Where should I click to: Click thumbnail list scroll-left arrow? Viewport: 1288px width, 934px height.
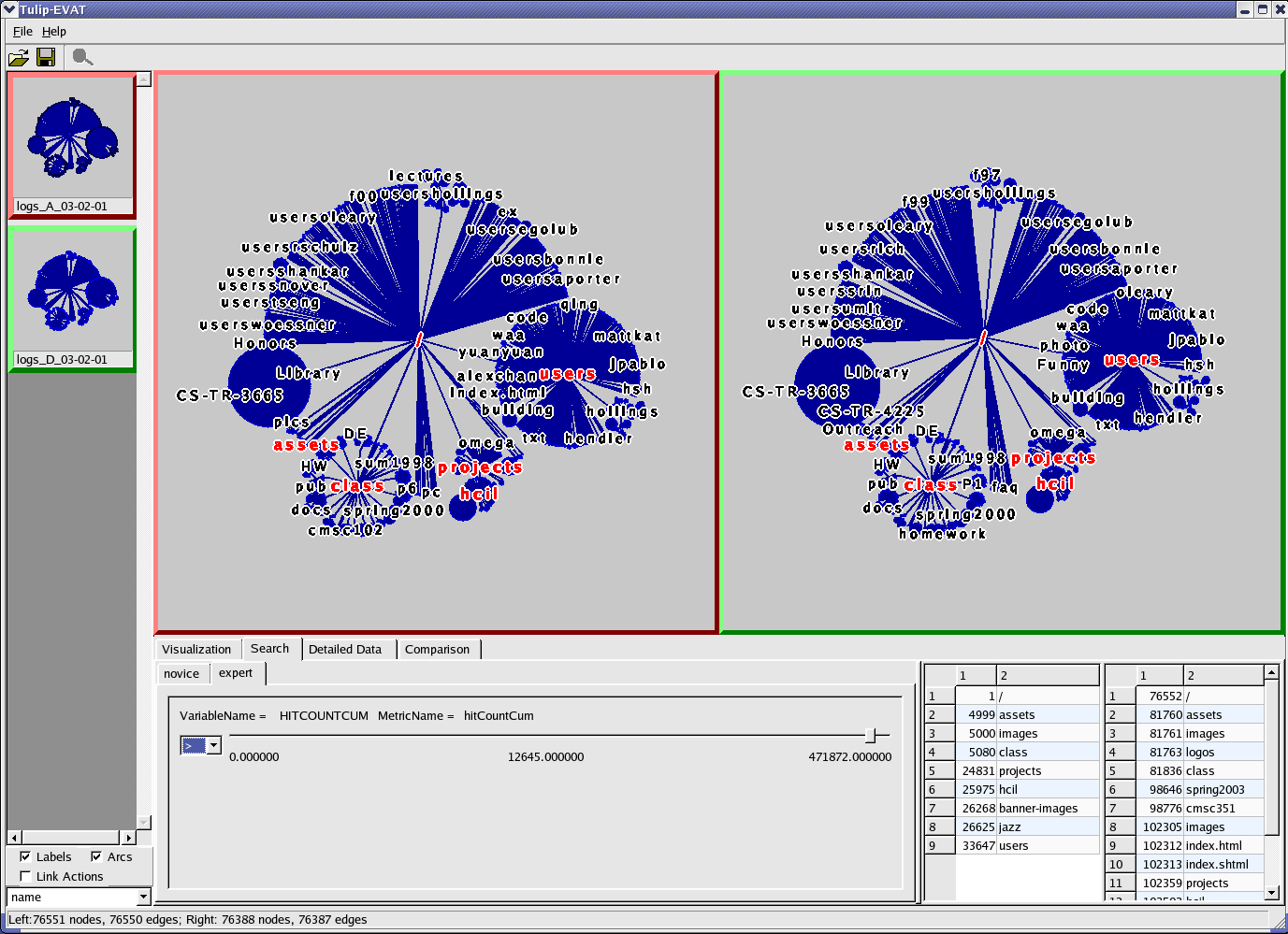pos(14,838)
